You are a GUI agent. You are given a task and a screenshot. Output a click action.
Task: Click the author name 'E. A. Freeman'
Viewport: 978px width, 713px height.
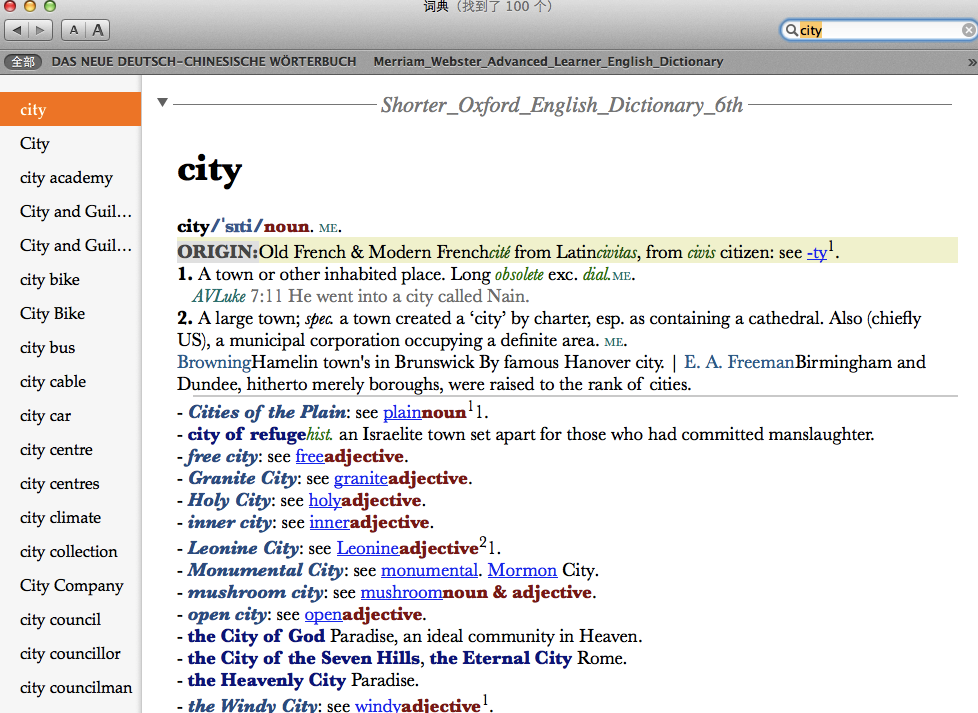pos(739,362)
